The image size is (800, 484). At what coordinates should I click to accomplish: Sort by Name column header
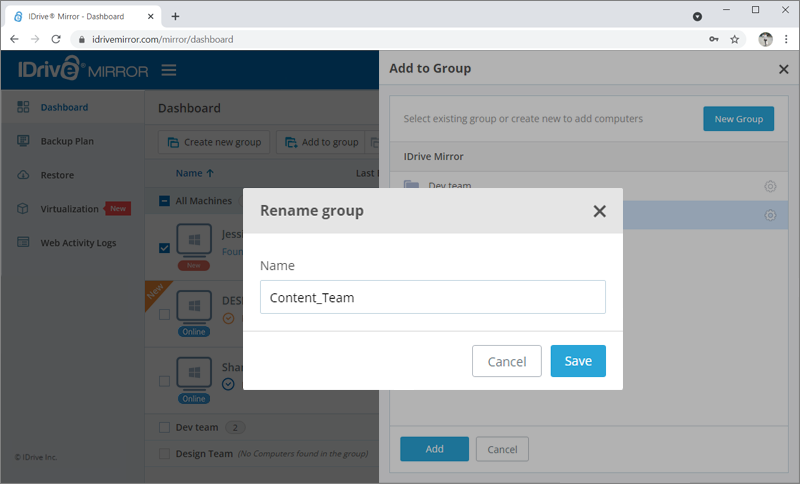pos(195,173)
